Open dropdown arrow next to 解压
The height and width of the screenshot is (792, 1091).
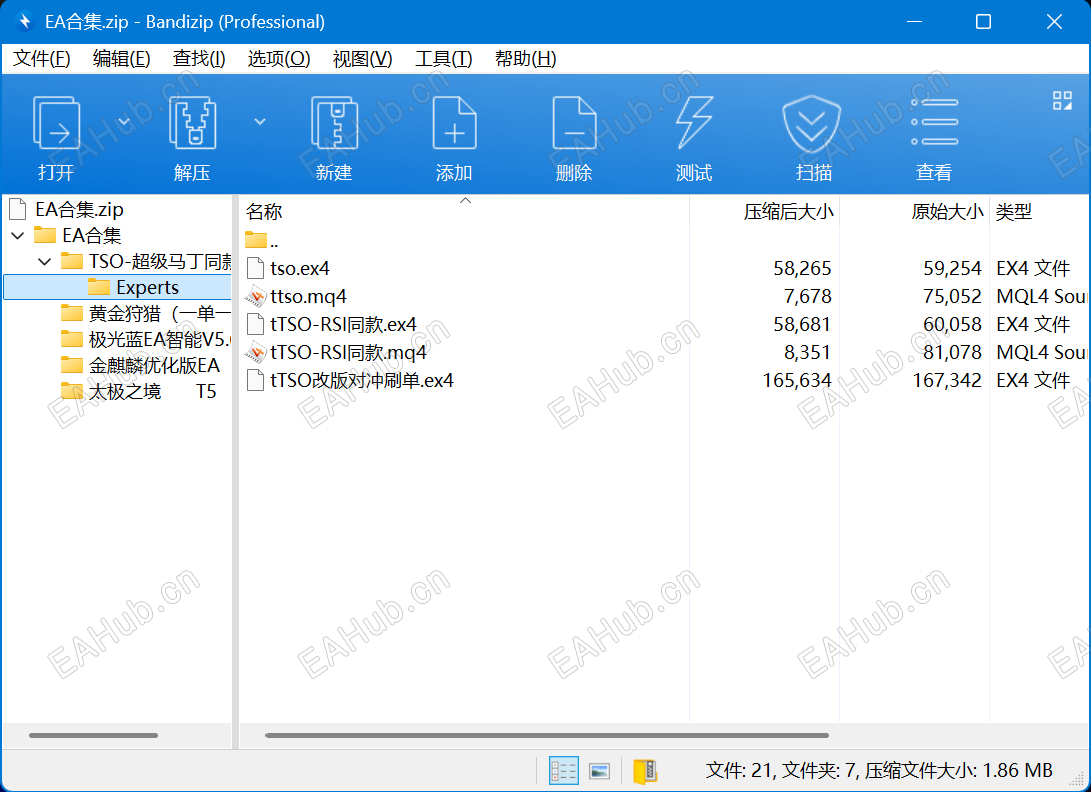click(x=260, y=122)
